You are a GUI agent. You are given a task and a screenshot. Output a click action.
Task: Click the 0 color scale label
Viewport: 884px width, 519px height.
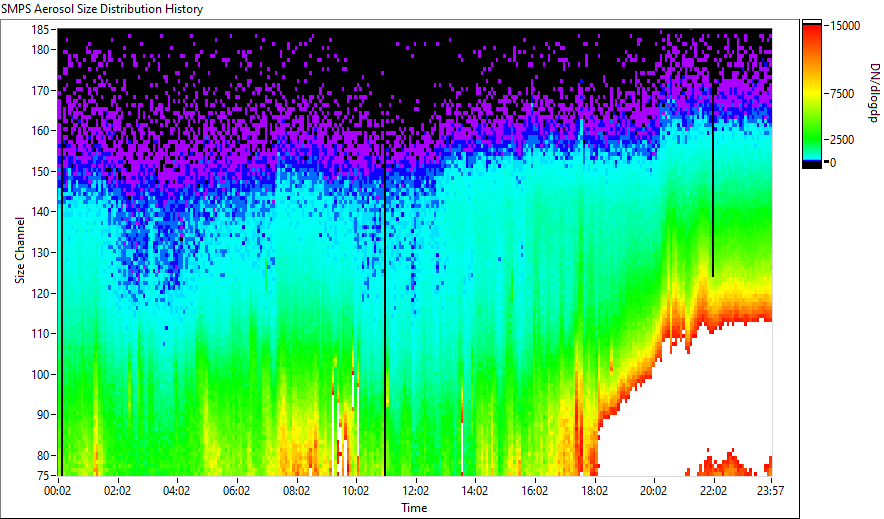click(x=833, y=162)
